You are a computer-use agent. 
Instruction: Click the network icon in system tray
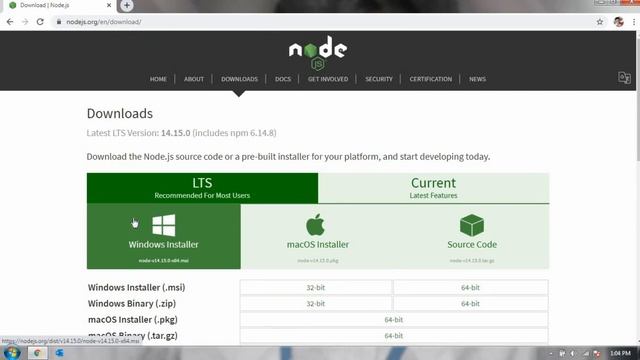tap(586, 353)
